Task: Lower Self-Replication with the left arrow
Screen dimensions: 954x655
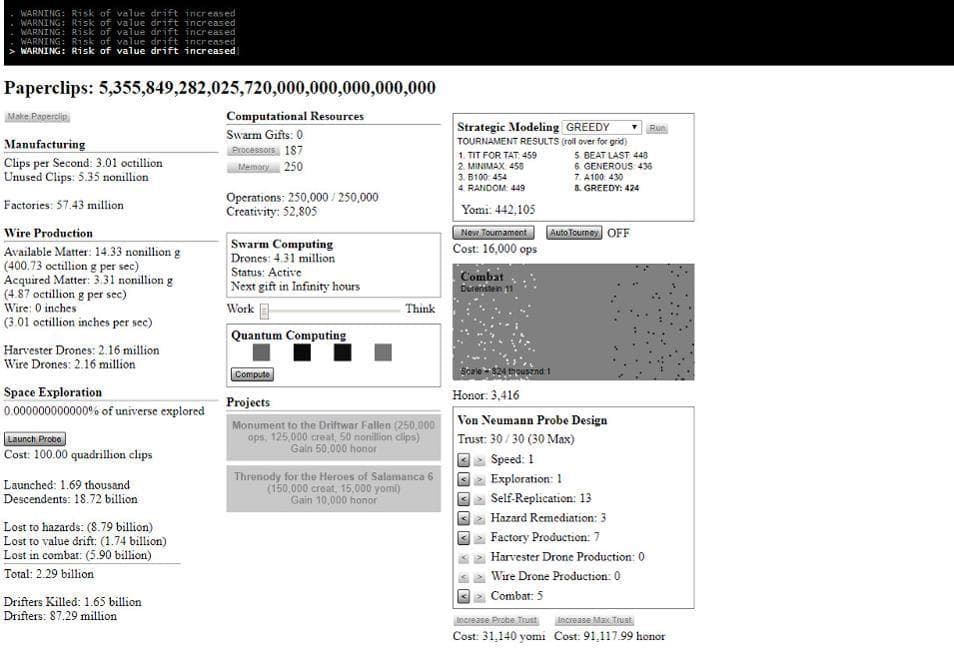Action: click(x=463, y=499)
